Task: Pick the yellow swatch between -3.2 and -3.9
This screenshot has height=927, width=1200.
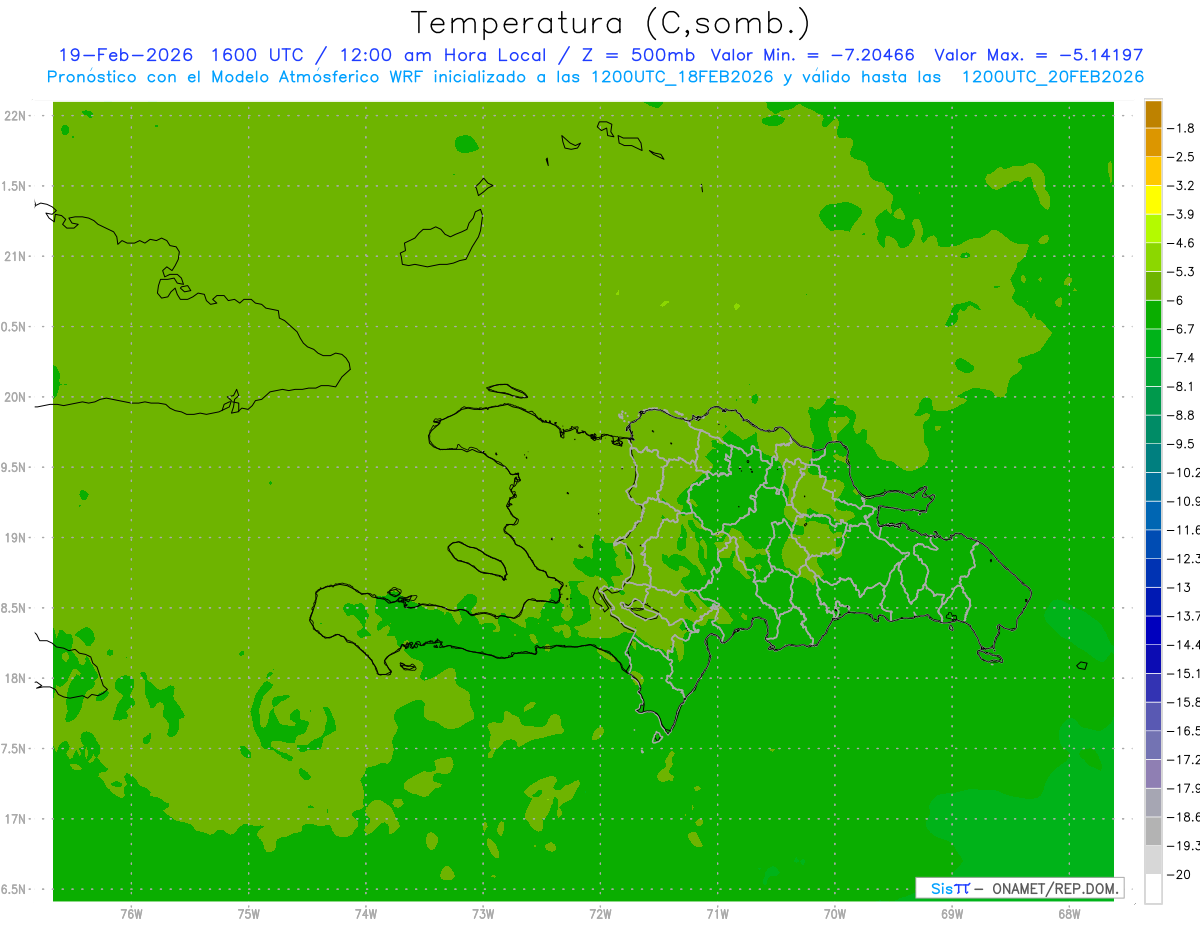Action: click(x=1153, y=200)
